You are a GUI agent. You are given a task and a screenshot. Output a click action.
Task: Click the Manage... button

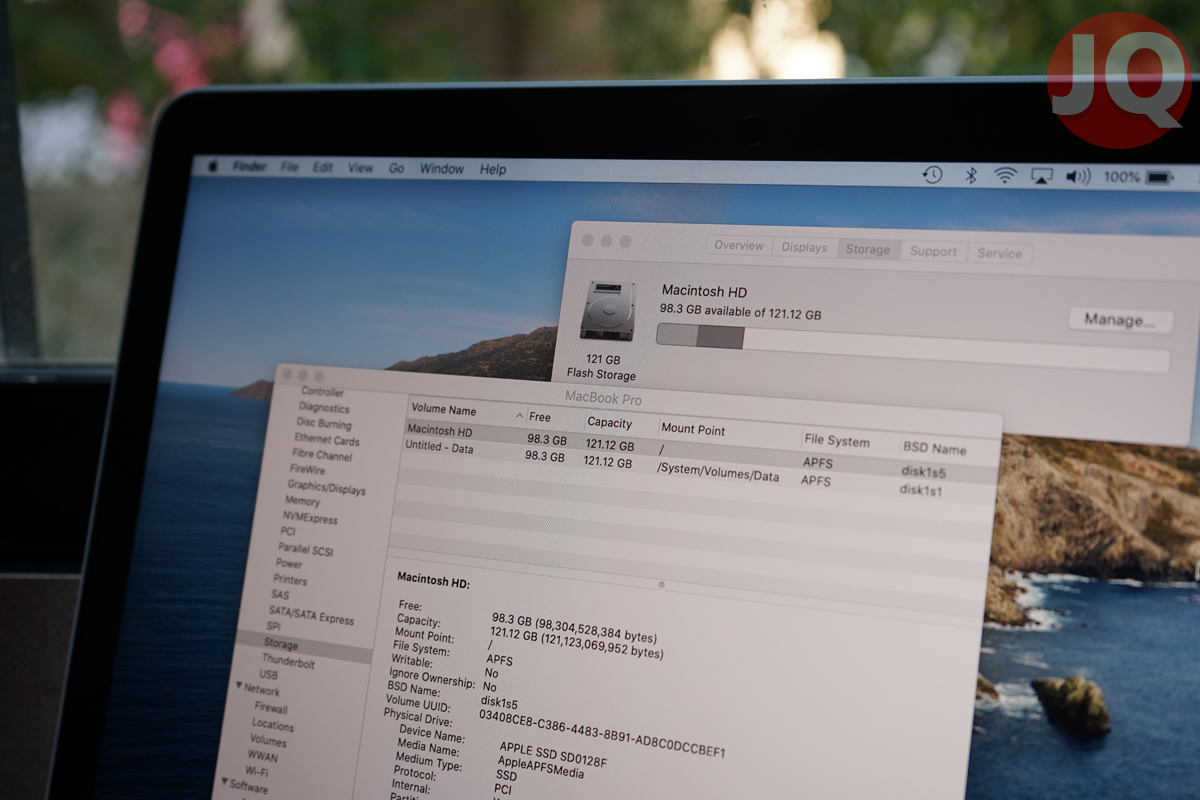tap(1120, 321)
